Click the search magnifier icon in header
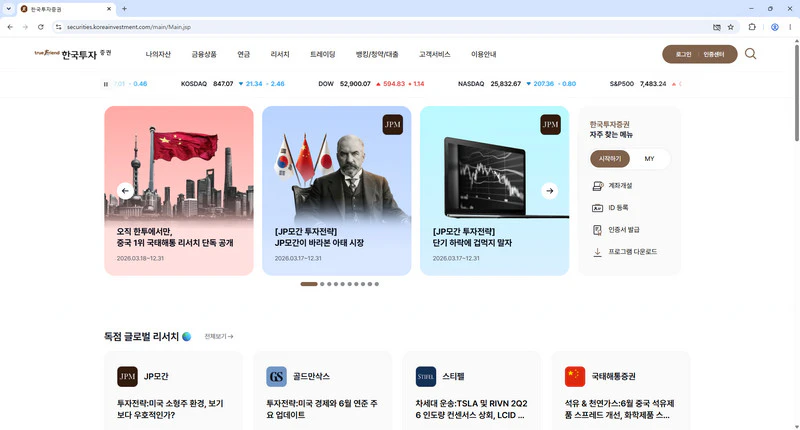800x430 pixels. click(750, 54)
